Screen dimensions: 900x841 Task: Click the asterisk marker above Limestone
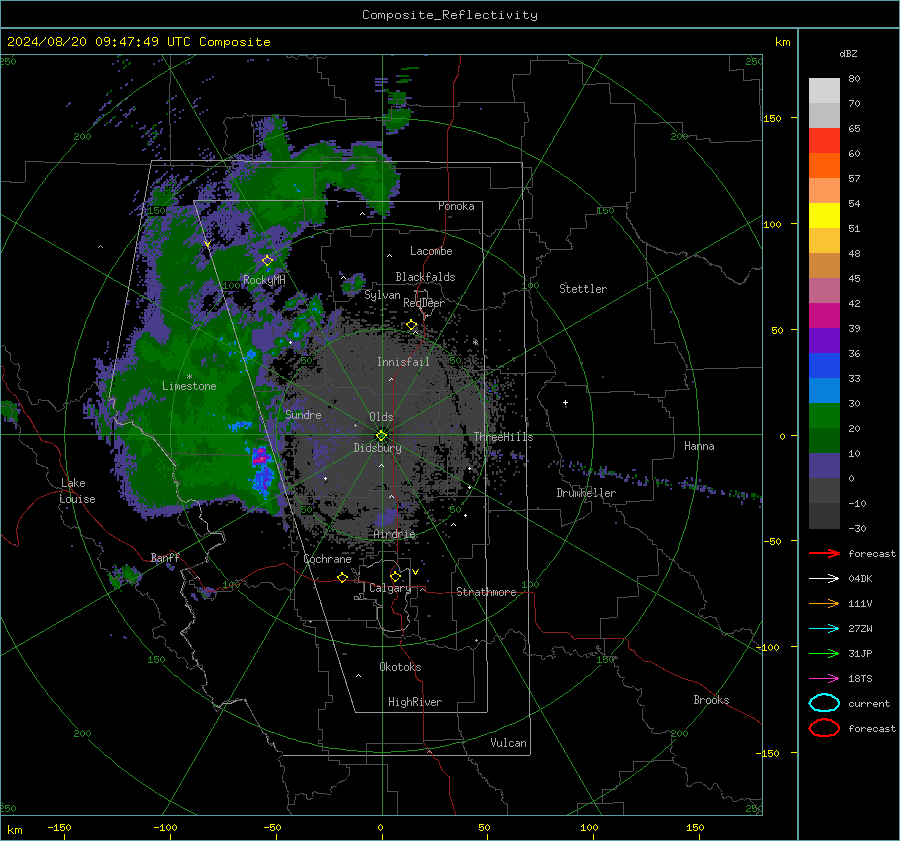coord(189,377)
